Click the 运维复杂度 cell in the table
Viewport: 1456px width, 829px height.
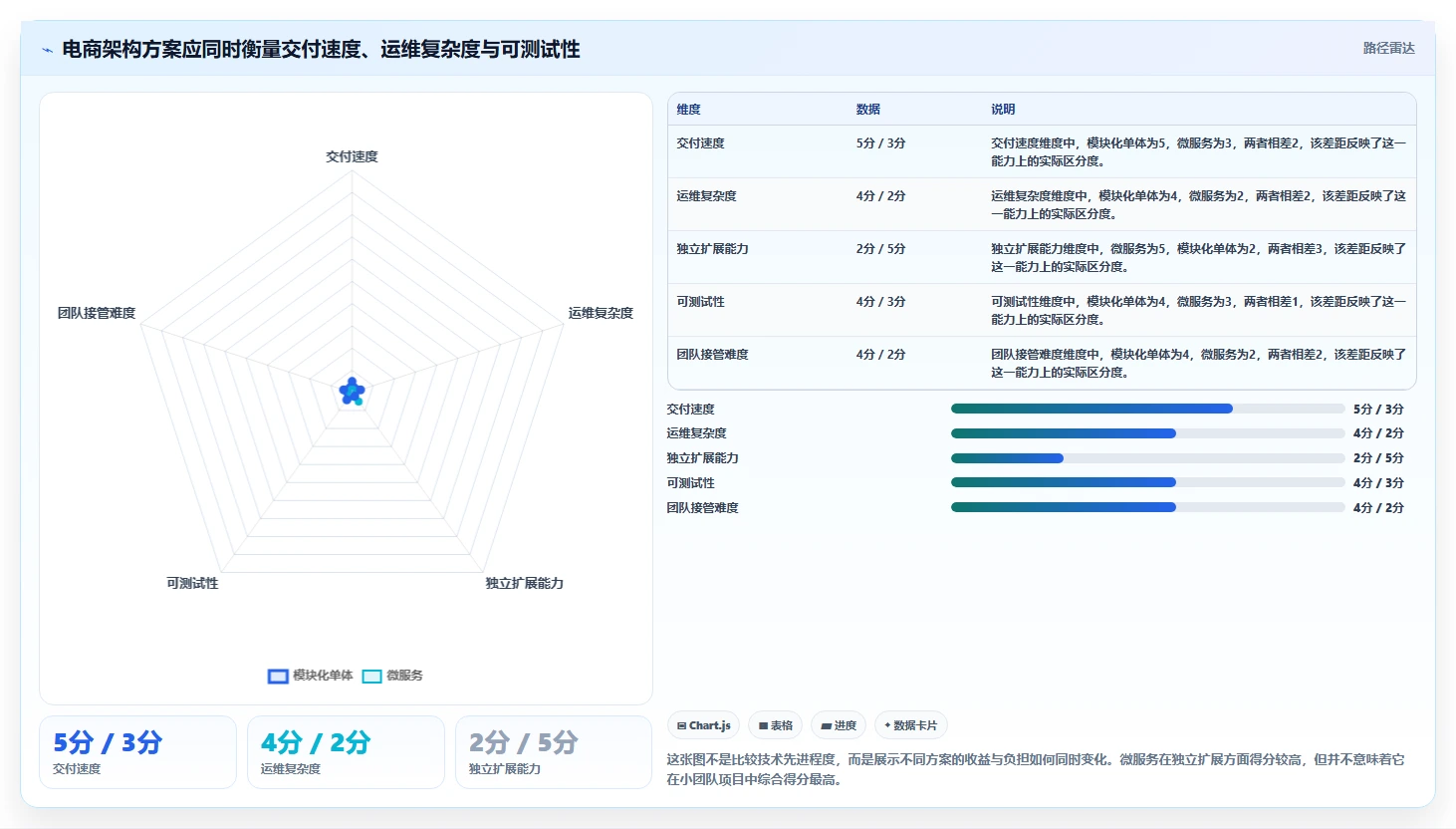707,196
